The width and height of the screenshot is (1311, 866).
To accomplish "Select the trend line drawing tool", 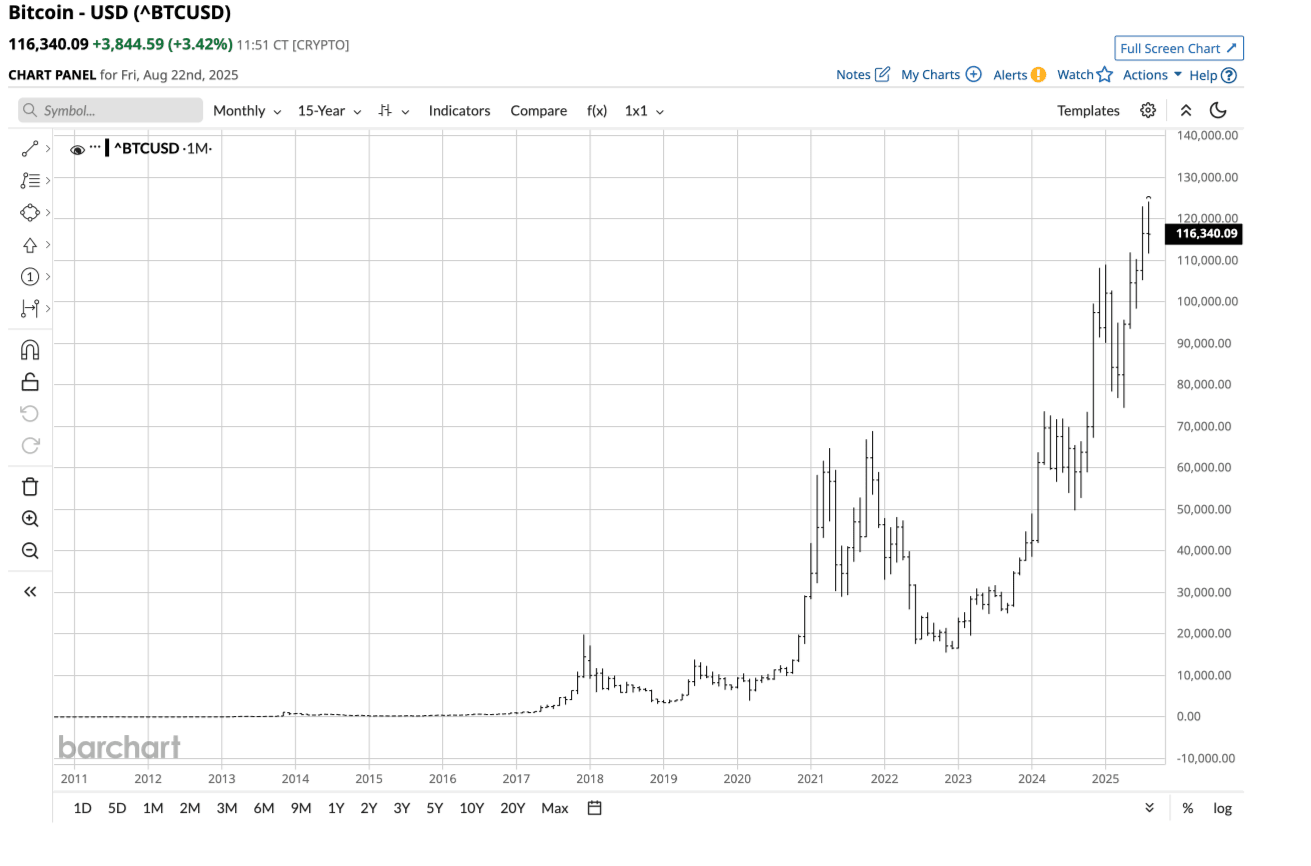I will 30,149.
